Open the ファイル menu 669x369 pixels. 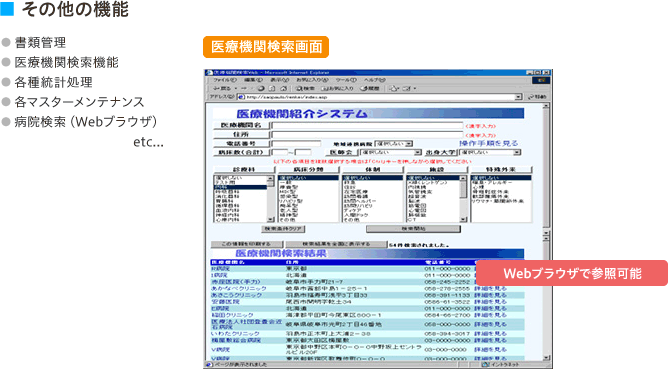(224, 80)
